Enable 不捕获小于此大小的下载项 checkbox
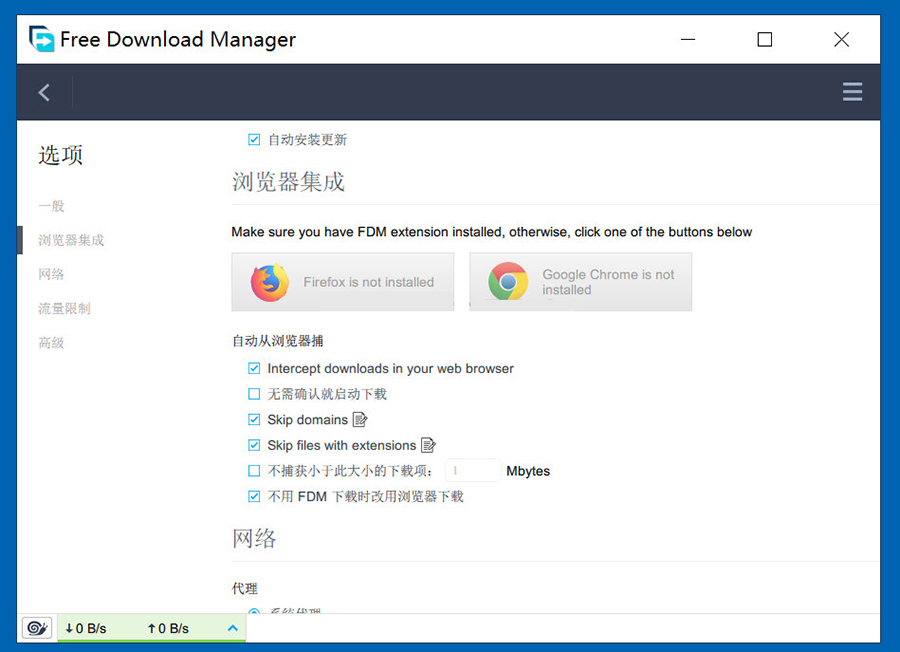 tap(254, 471)
